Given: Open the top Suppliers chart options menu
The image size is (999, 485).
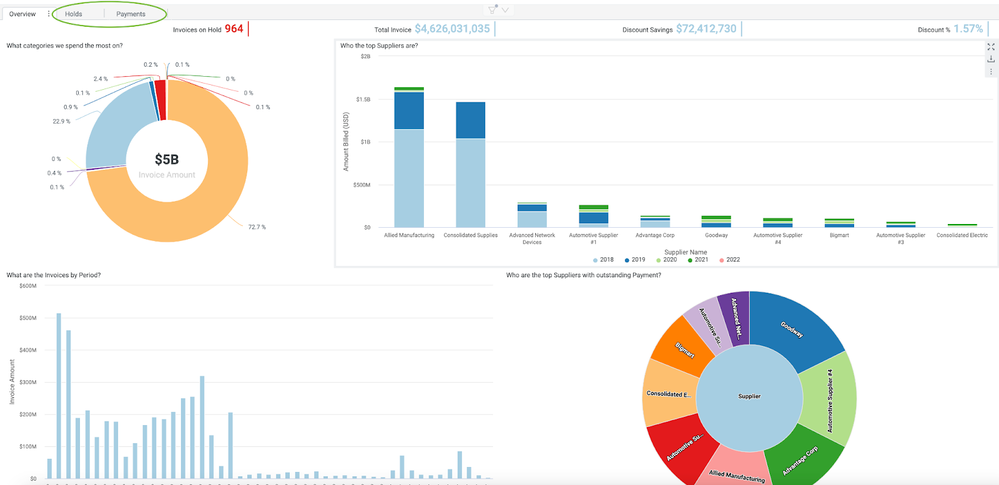Looking at the screenshot, I should point(991,71).
